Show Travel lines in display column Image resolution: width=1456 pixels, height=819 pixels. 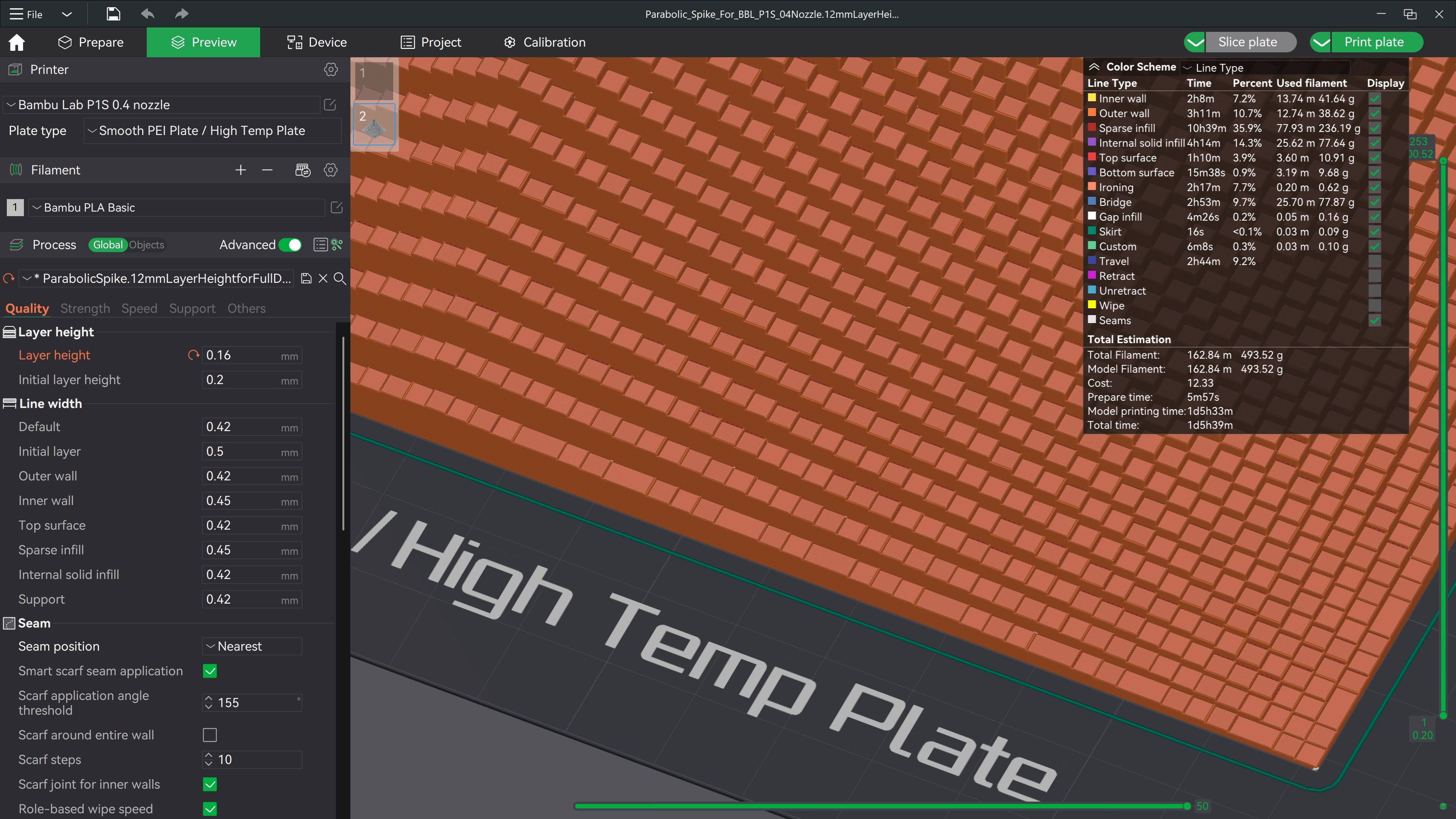pos(1374,261)
